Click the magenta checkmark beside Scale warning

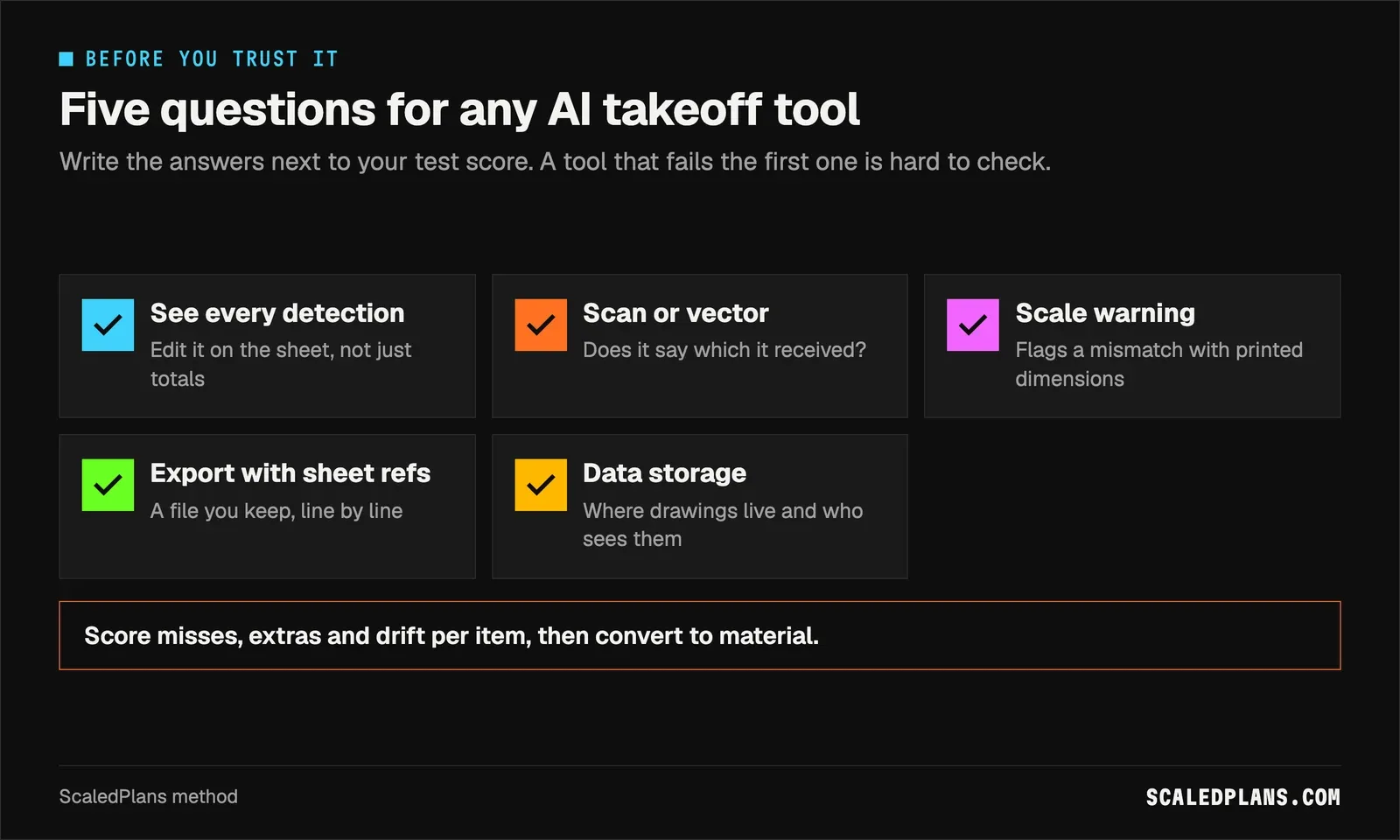(973, 325)
